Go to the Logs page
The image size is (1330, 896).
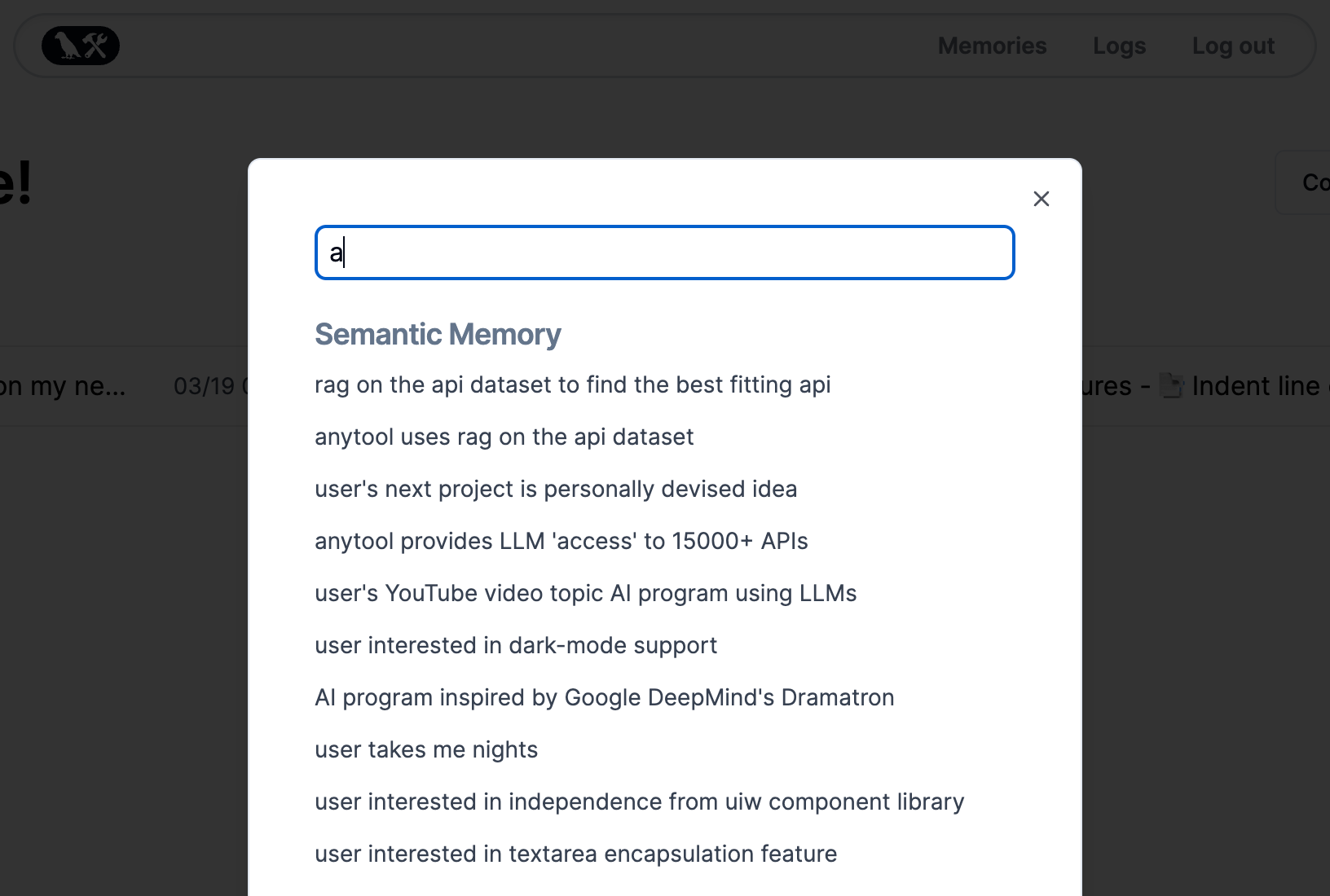pos(1119,46)
